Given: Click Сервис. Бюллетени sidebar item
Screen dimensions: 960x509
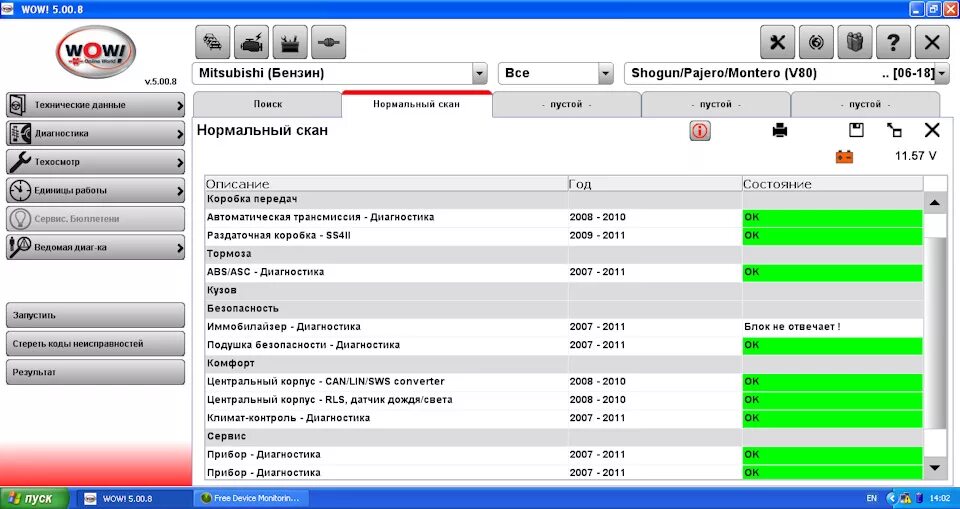Looking at the screenshot, I should [96, 219].
